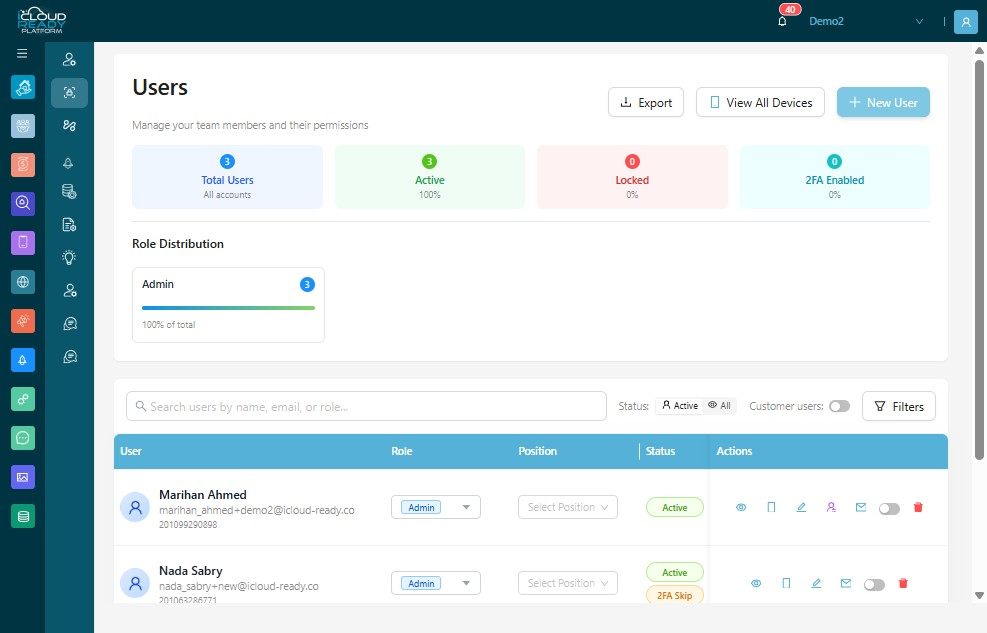The width and height of the screenshot is (987, 633).
Task: Open Marihan Ahmed's Admin role dropdown
Action: click(436, 507)
